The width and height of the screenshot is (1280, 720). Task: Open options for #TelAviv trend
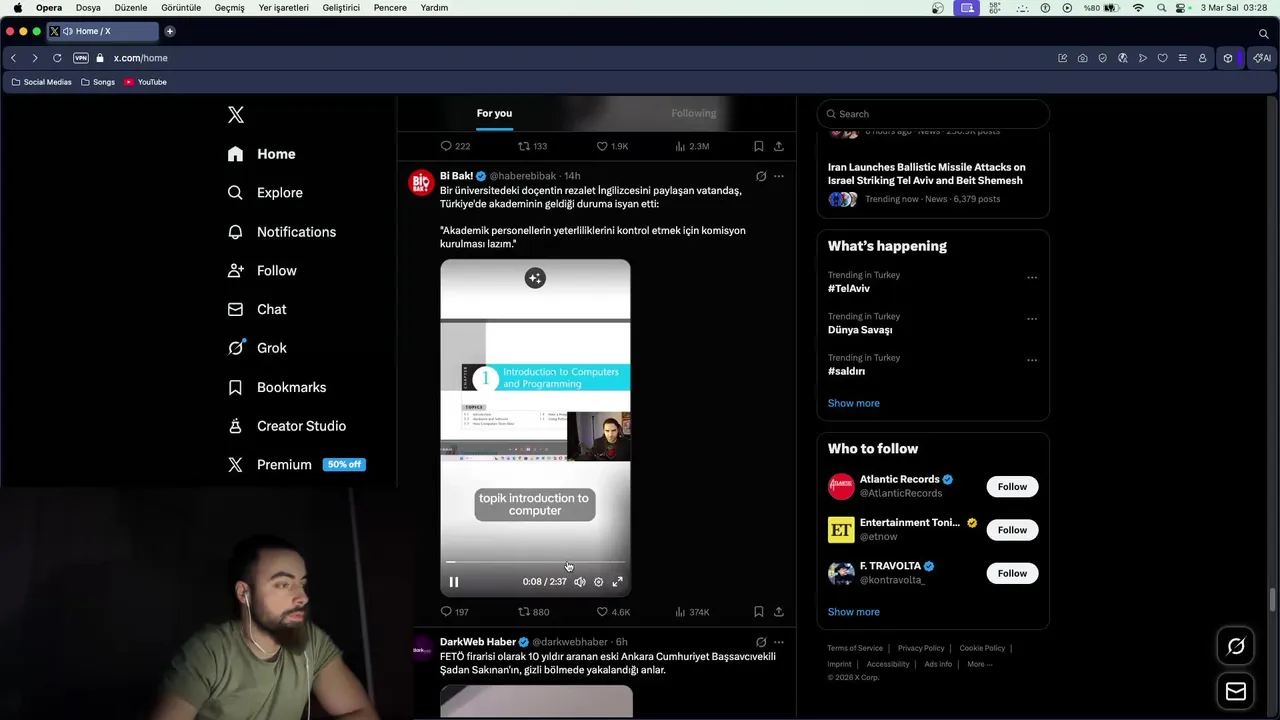click(1032, 278)
